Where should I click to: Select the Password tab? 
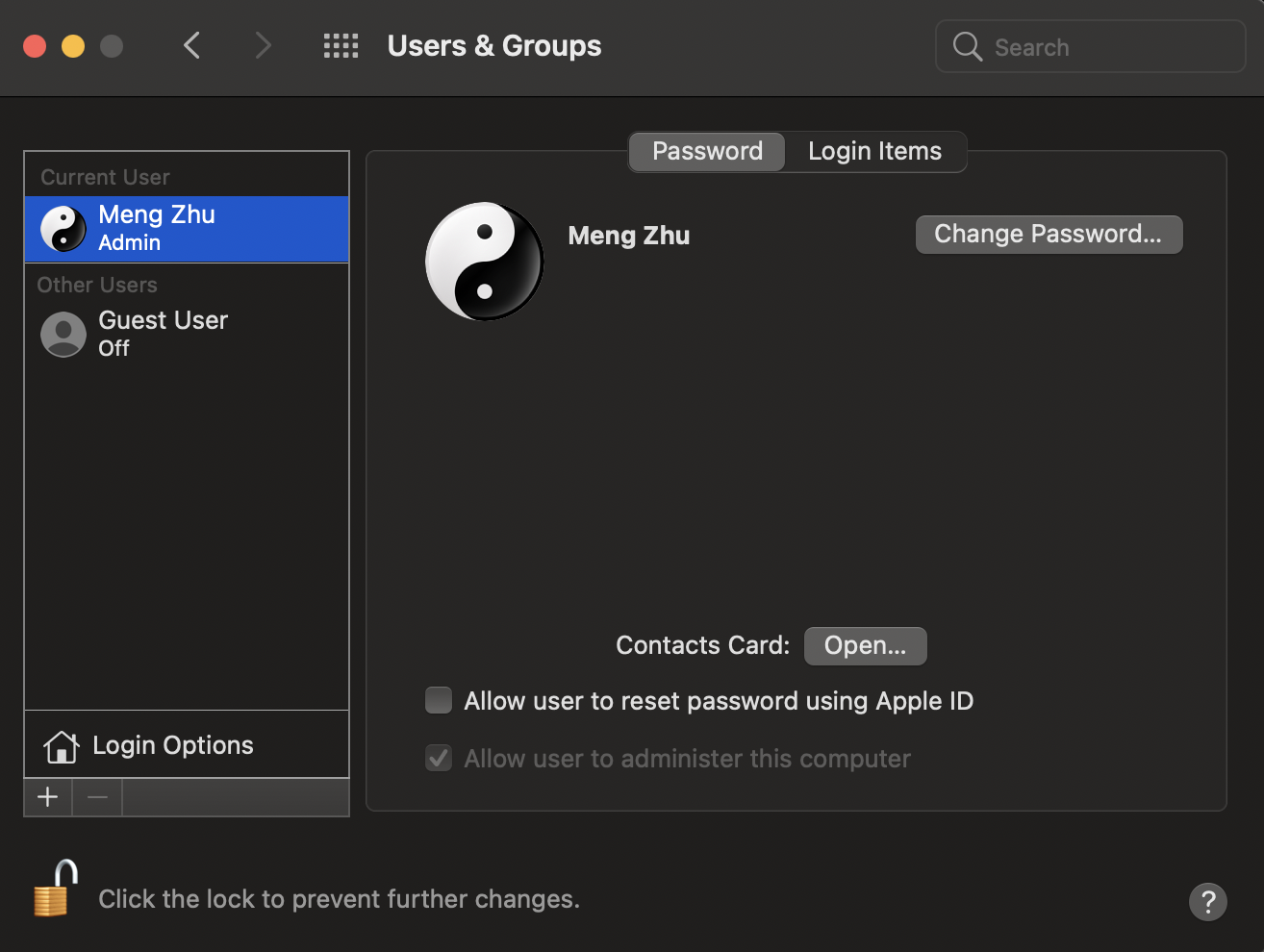point(707,151)
